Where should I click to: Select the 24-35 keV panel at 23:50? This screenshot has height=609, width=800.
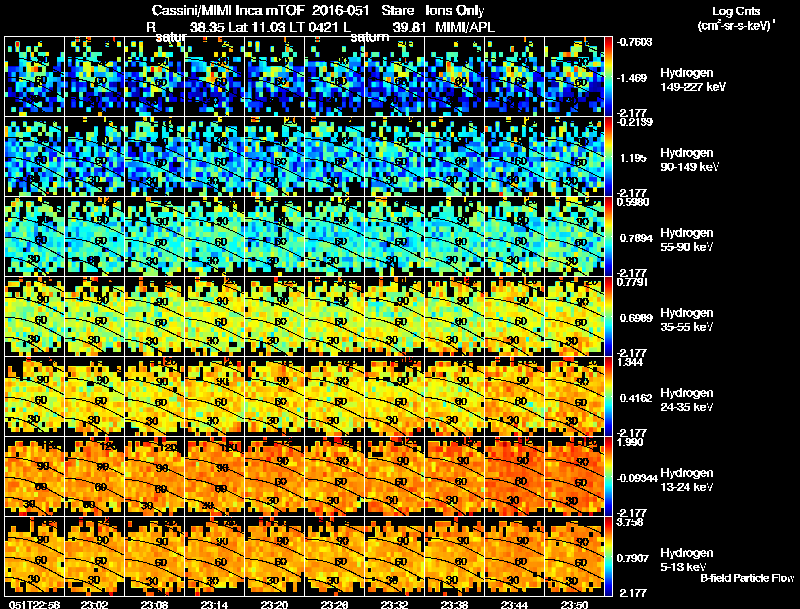[x=574, y=397]
